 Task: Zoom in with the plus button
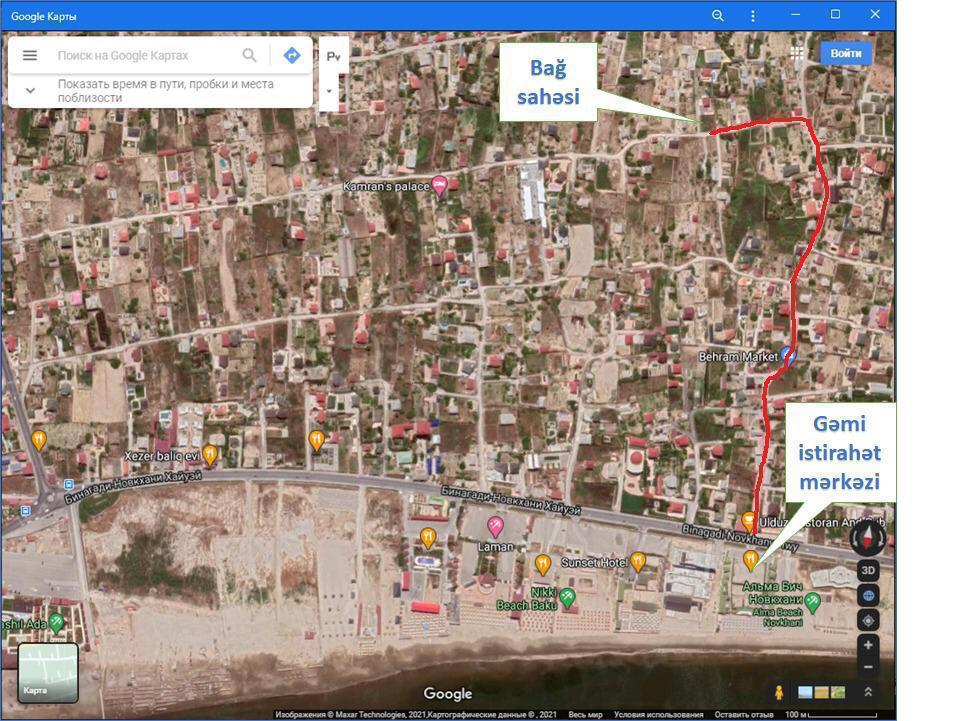pyautogui.click(x=868, y=645)
